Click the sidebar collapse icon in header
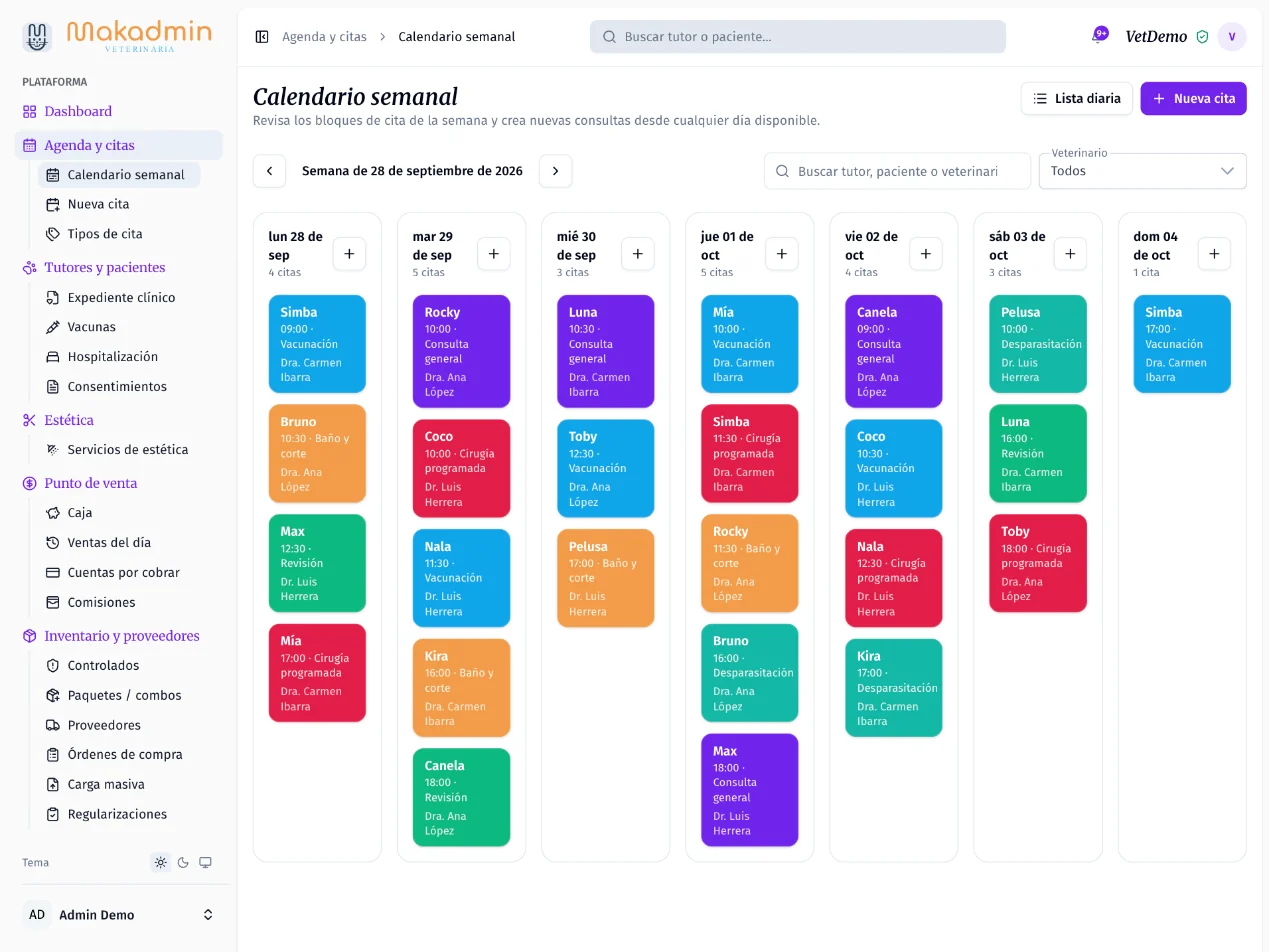This screenshot has width=1269, height=952. tap(262, 37)
